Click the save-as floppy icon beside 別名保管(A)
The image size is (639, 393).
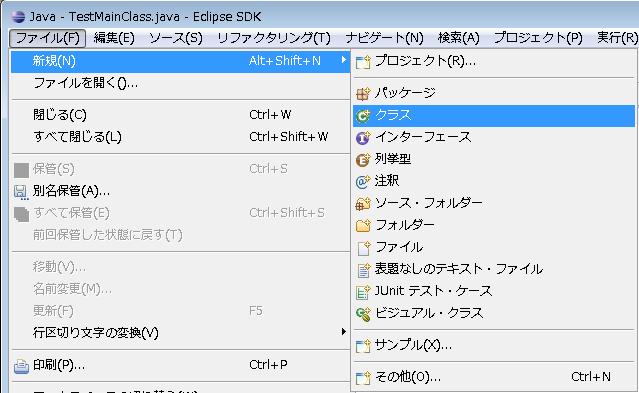(21, 192)
